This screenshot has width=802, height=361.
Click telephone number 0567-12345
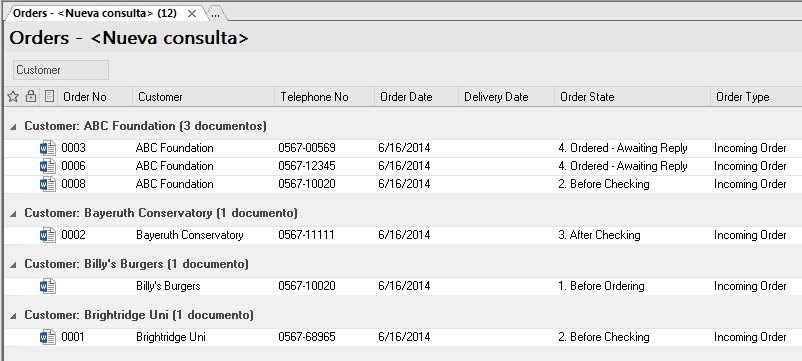click(307, 166)
